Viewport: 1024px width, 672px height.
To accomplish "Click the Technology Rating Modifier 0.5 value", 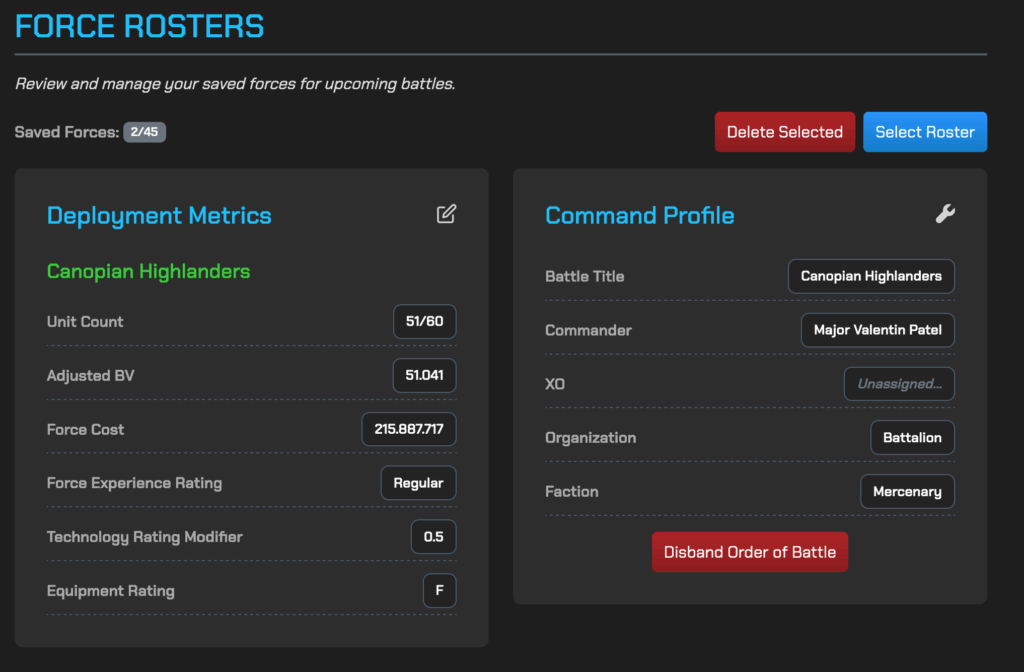I will click(433, 537).
